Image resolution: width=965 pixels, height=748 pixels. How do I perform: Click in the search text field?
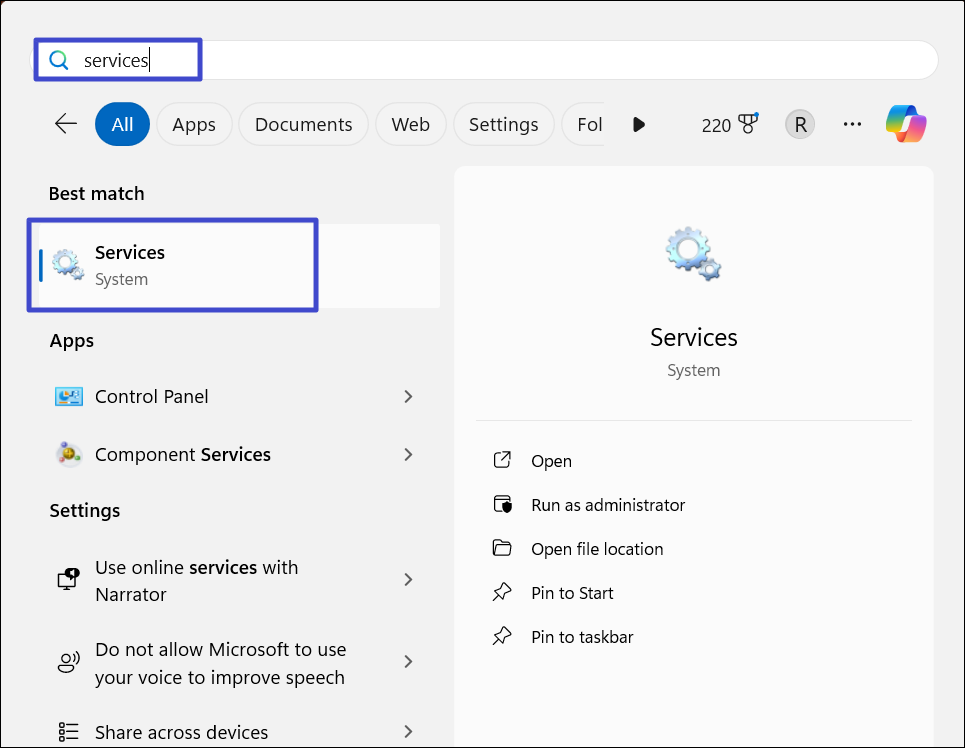500,61
